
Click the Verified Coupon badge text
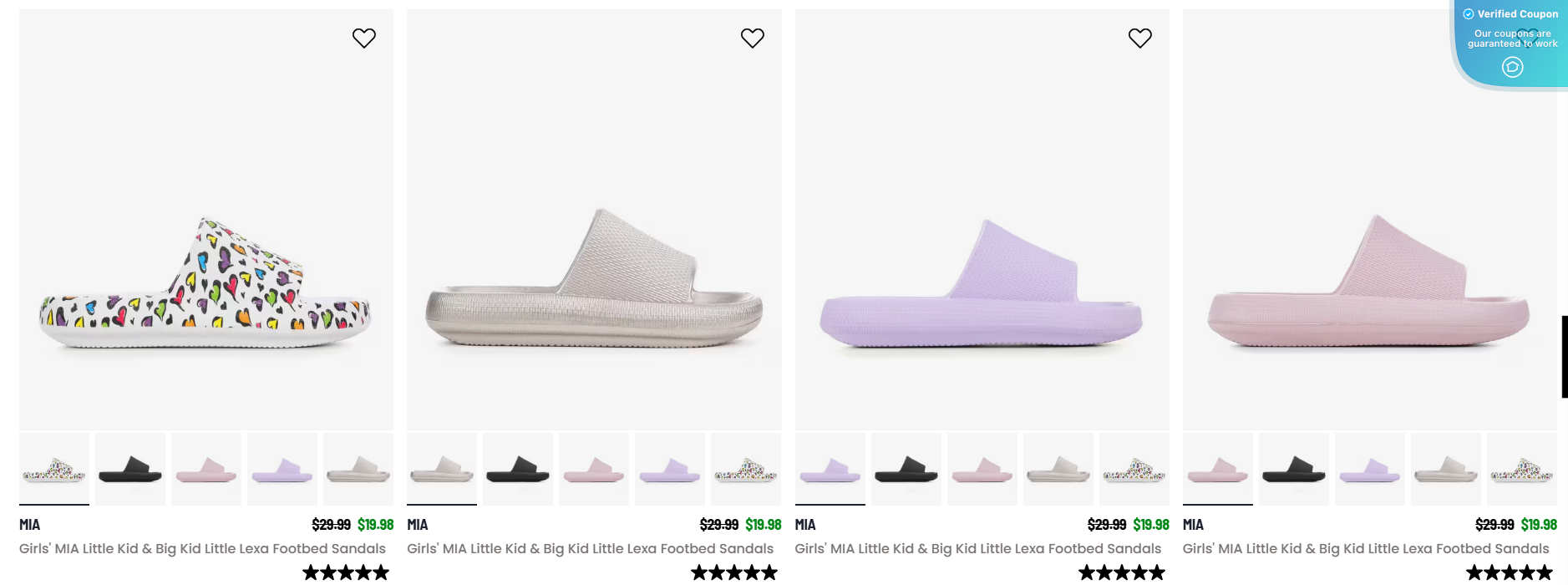(1517, 14)
